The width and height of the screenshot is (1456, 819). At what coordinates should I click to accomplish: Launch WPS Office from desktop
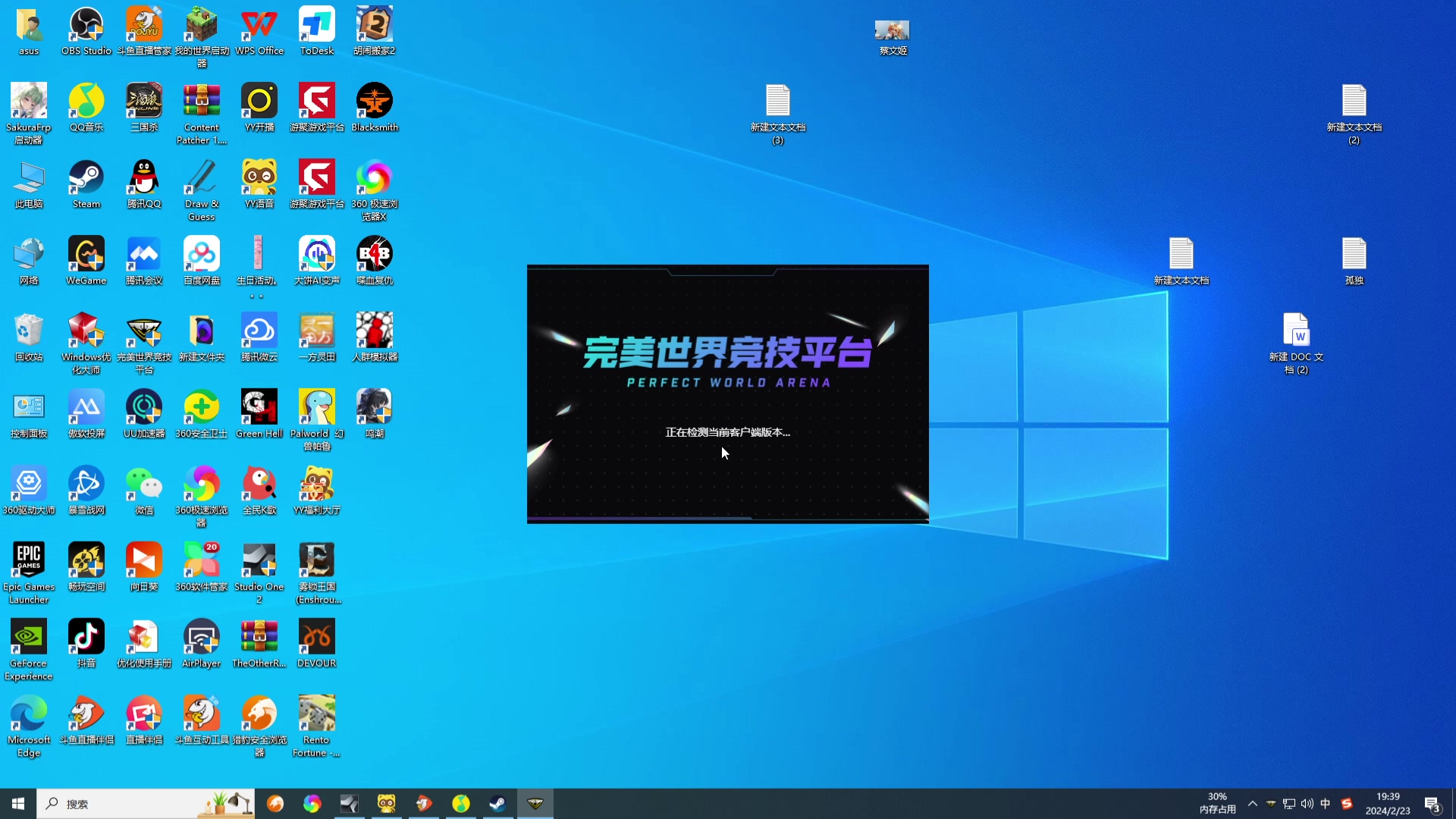click(x=259, y=31)
